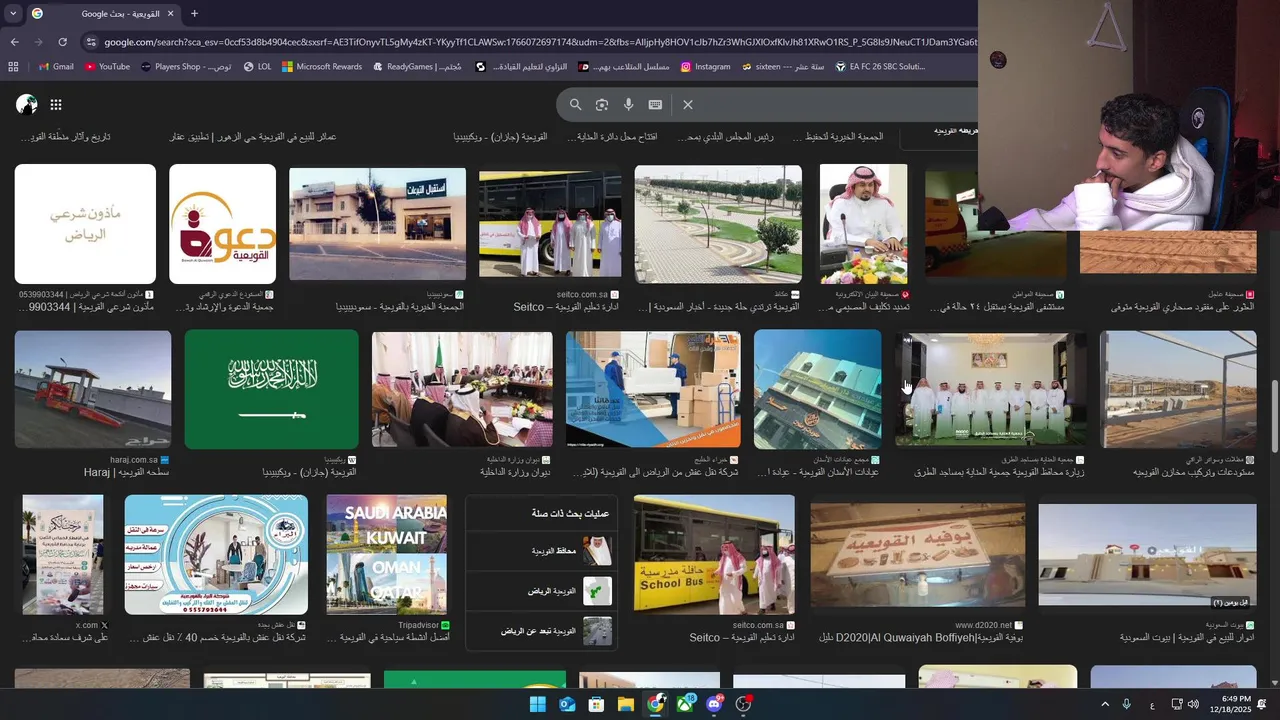Image resolution: width=1280 pixels, height=720 pixels.
Task: Open the notifications bell icon
Action: coord(1263,705)
